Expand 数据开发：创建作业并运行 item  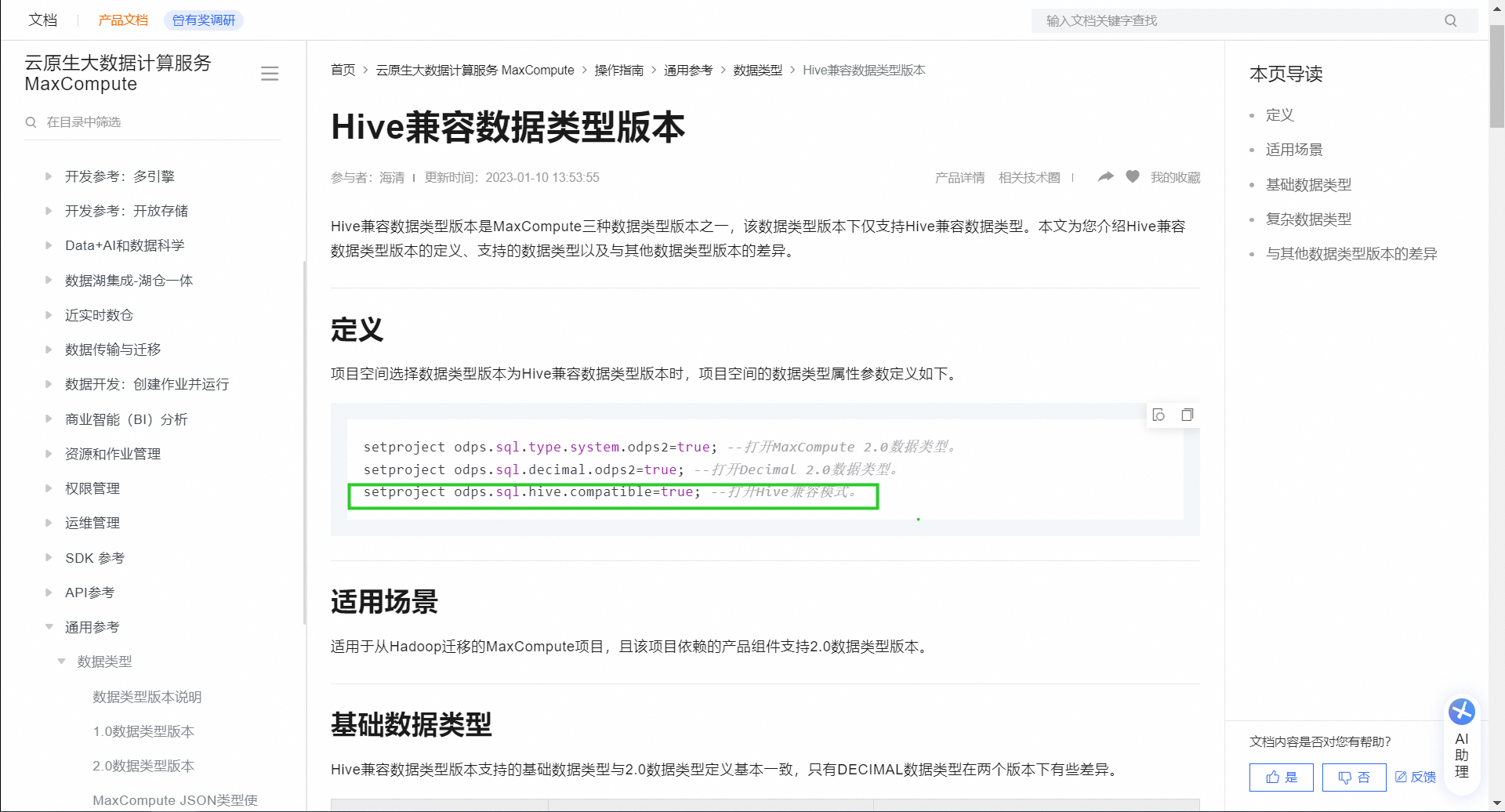click(49, 384)
